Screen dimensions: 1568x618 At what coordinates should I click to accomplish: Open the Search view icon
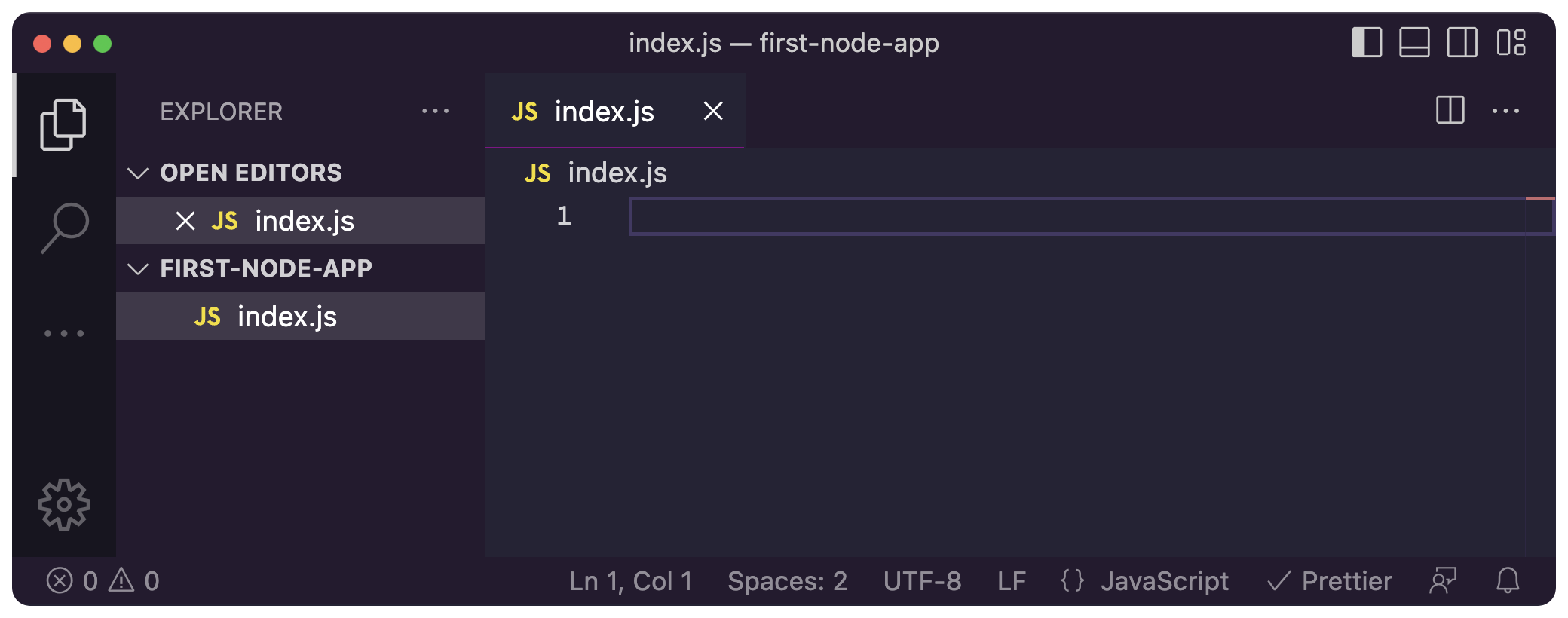[x=65, y=227]
